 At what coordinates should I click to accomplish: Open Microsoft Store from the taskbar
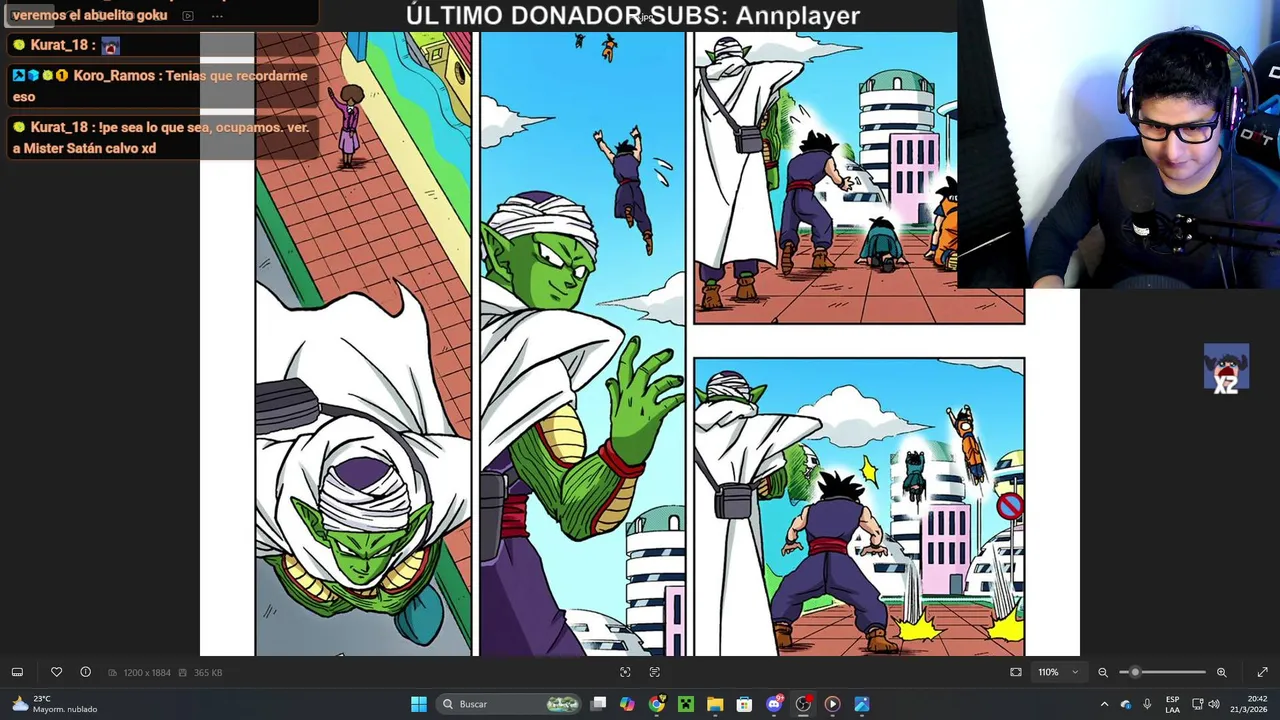tap(744, 704)
